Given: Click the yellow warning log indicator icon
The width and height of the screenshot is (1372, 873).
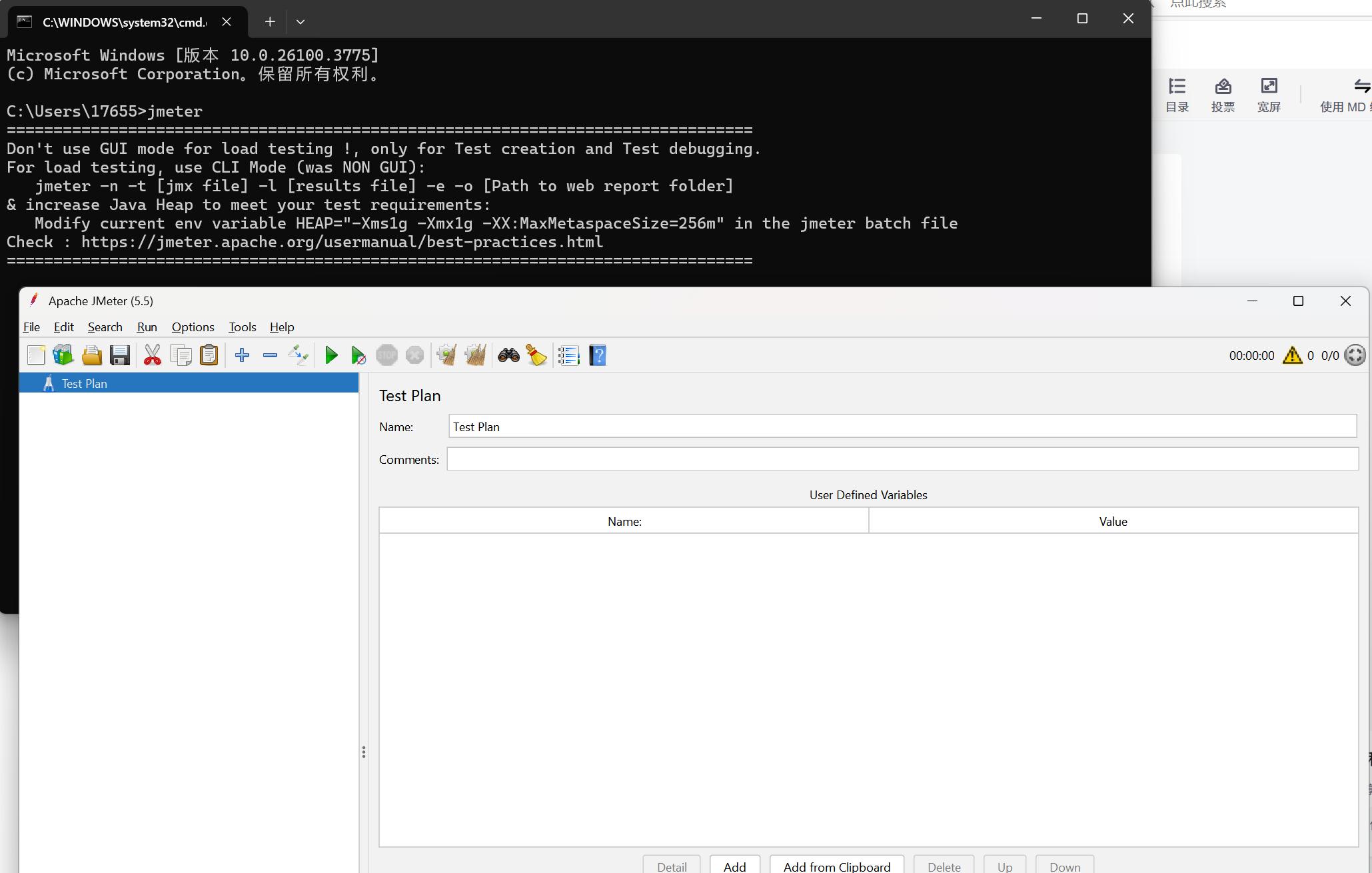Looking at the screenshot, I should pos(1292,355).
